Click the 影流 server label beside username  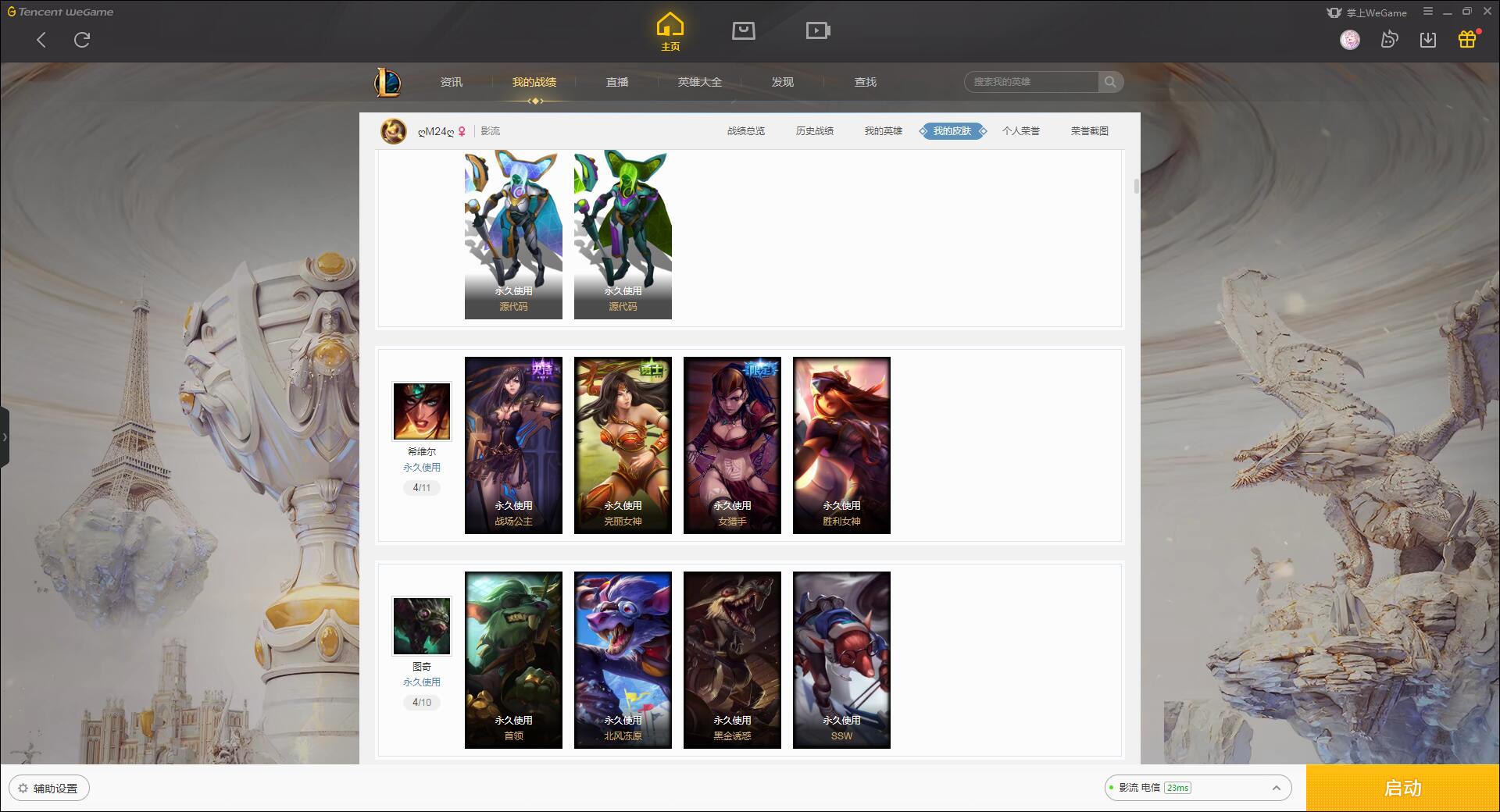tap(491, 131)
